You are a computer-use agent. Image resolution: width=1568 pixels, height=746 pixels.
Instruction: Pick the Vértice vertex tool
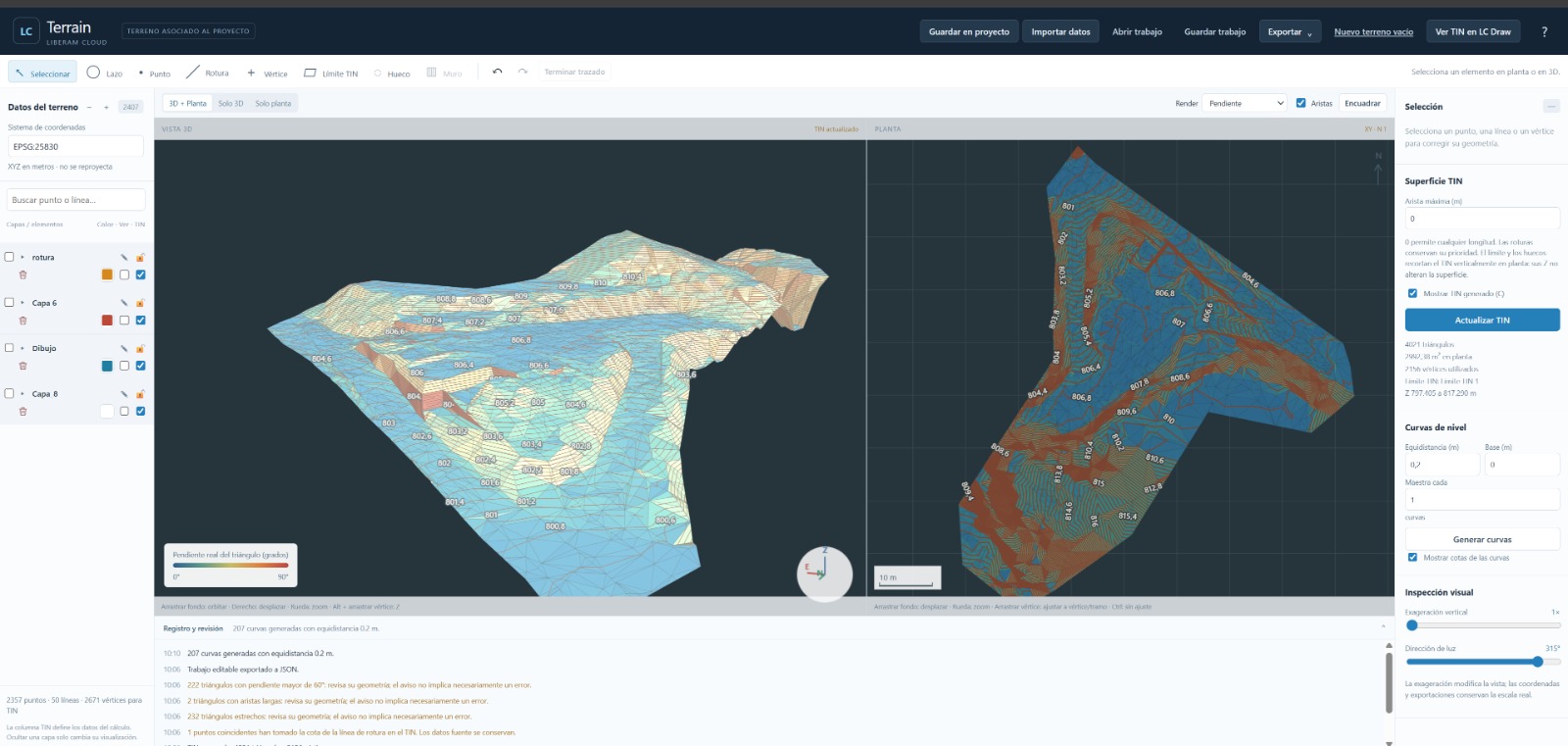coord(268,73)
